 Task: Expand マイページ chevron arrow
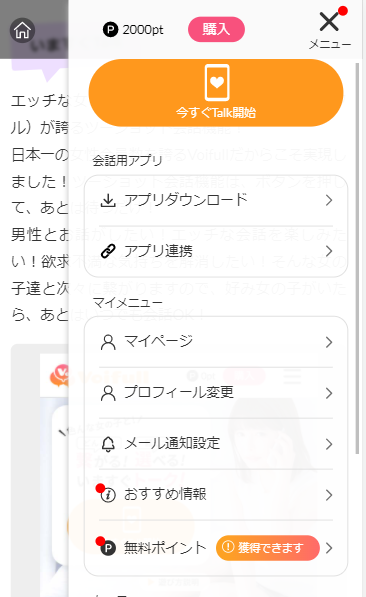coord(329,342)
